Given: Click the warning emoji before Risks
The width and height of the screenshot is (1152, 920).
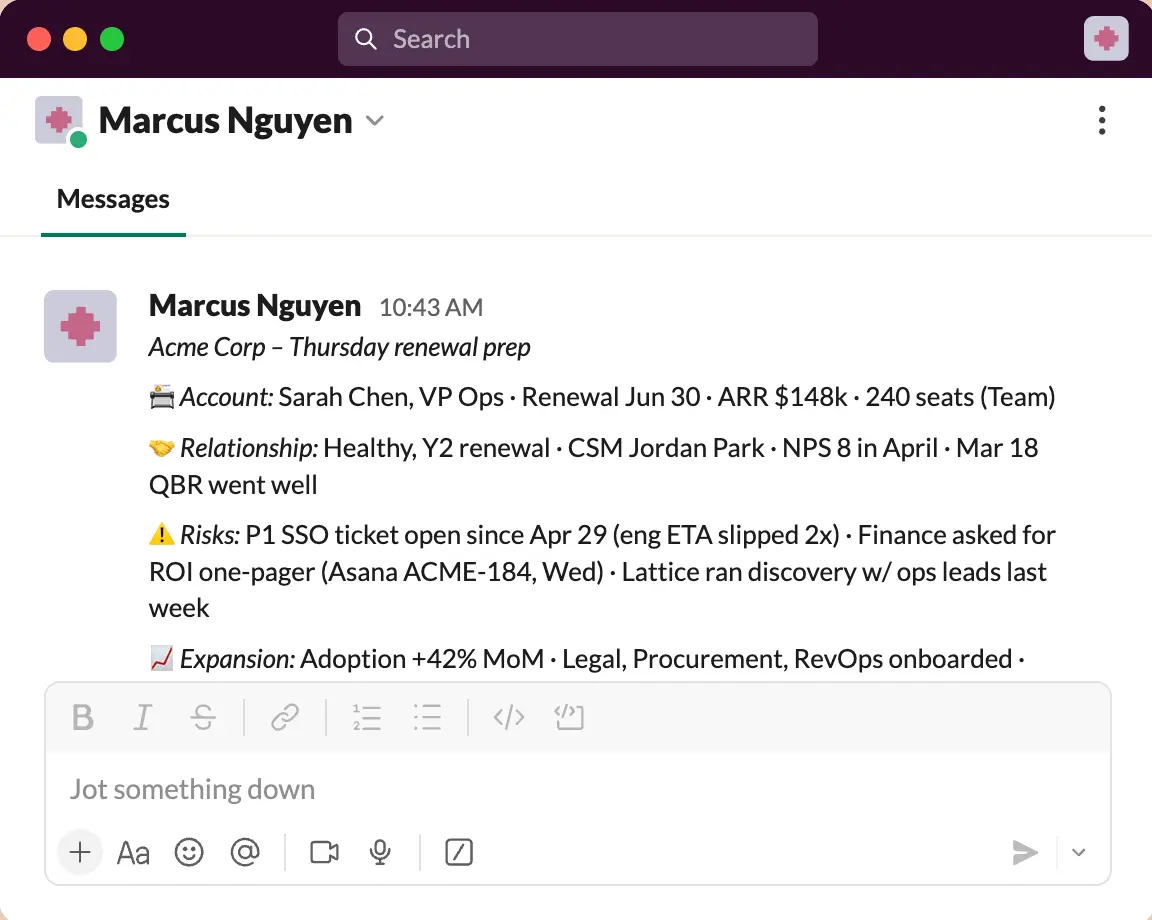Looking at the screenshot, I should tap(162, 534).
